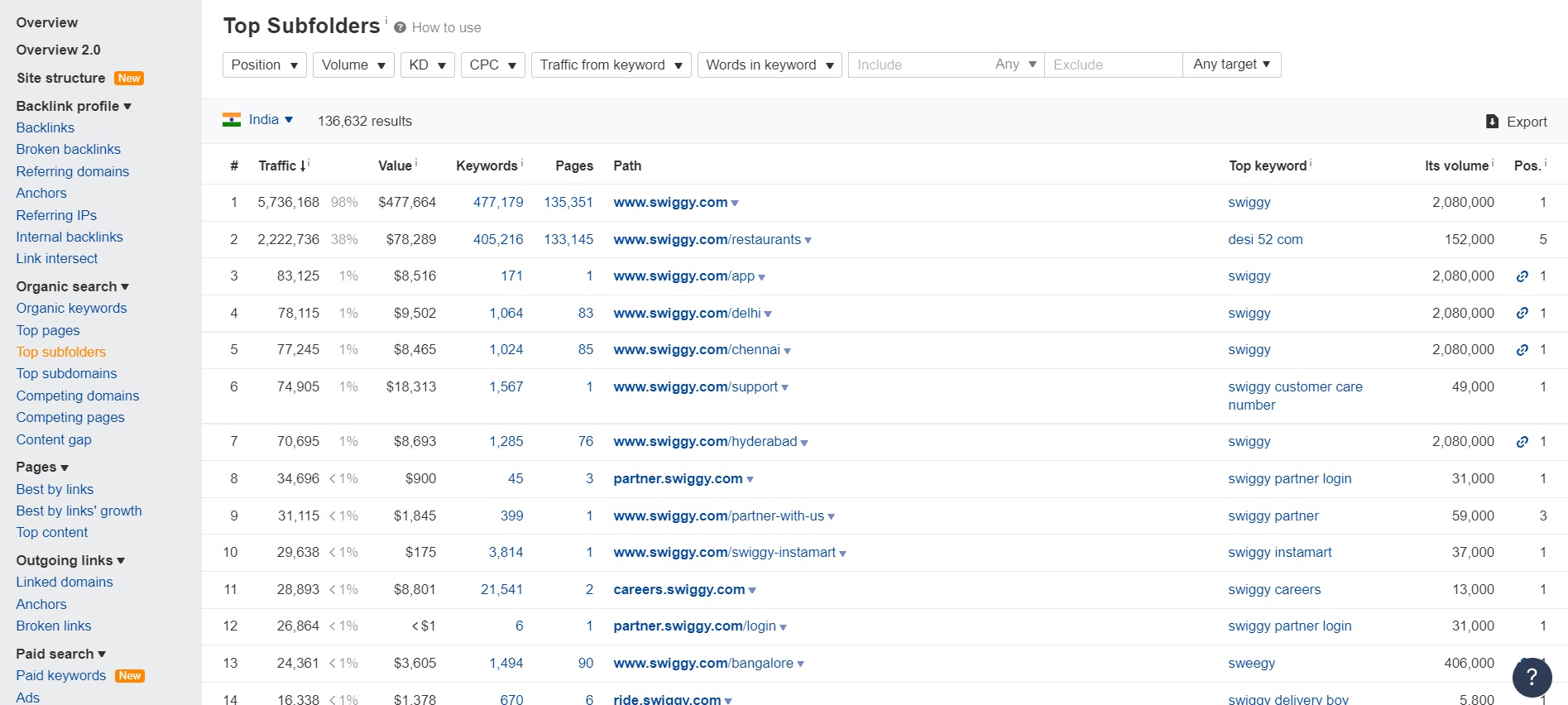
Task: Open the Any target dropdown
Action: [x=1232, y=65]
